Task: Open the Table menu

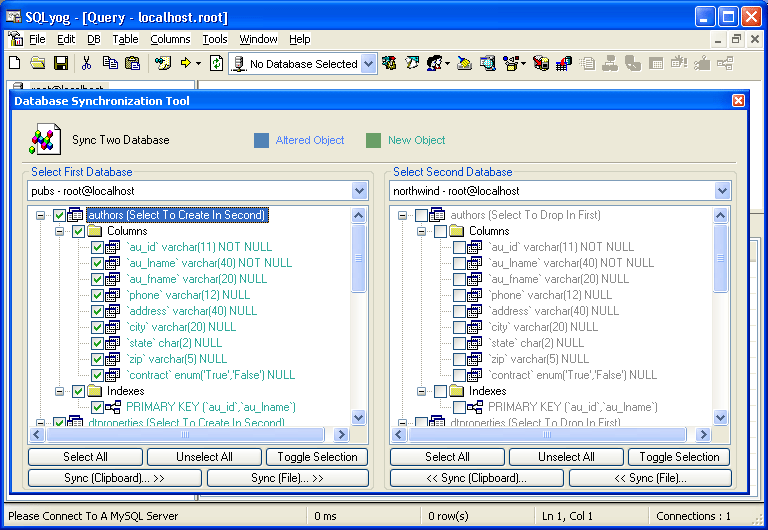Action: 125,39
